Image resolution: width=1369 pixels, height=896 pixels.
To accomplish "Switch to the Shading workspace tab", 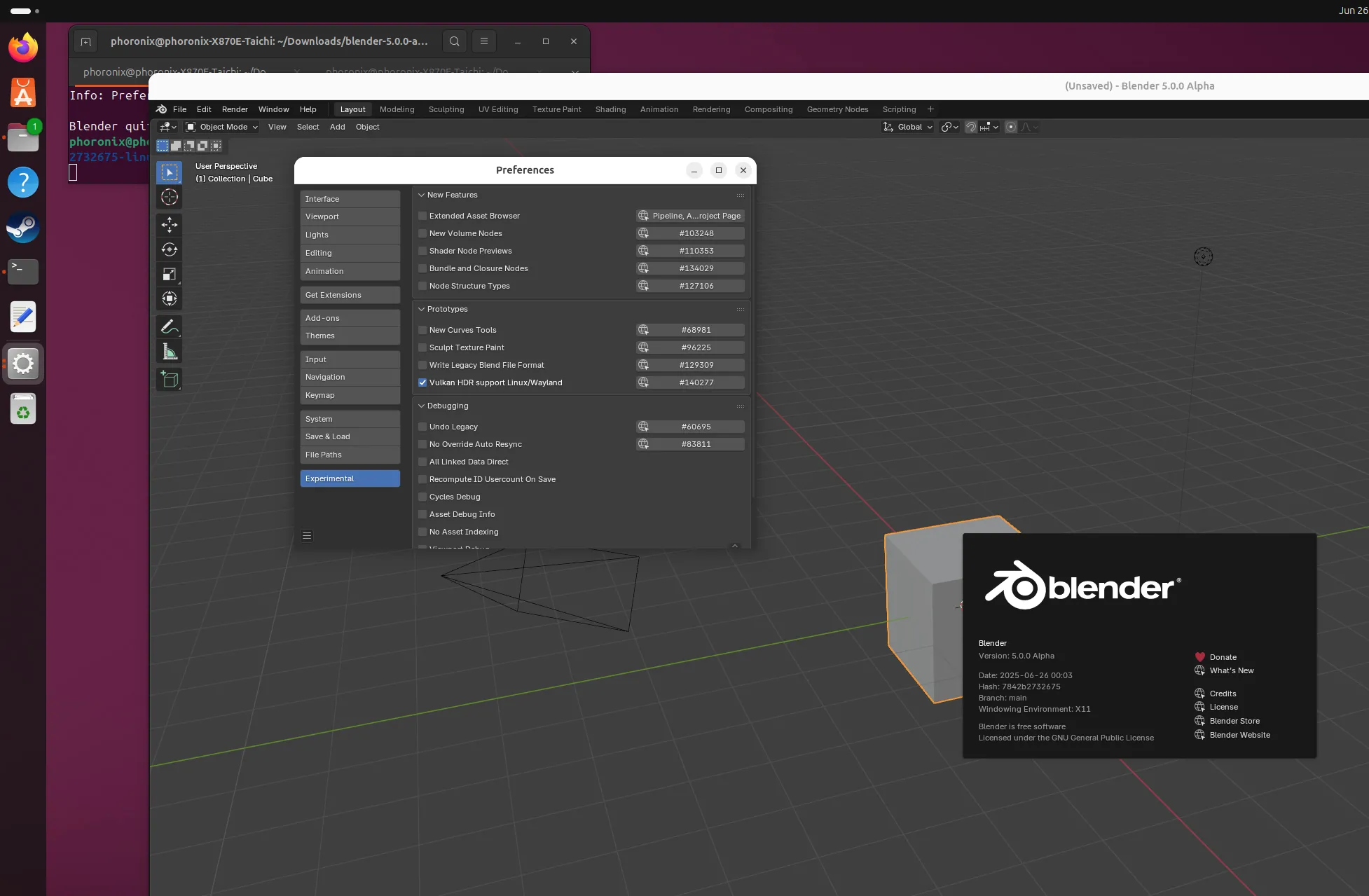I will click(x=610, y=109).
